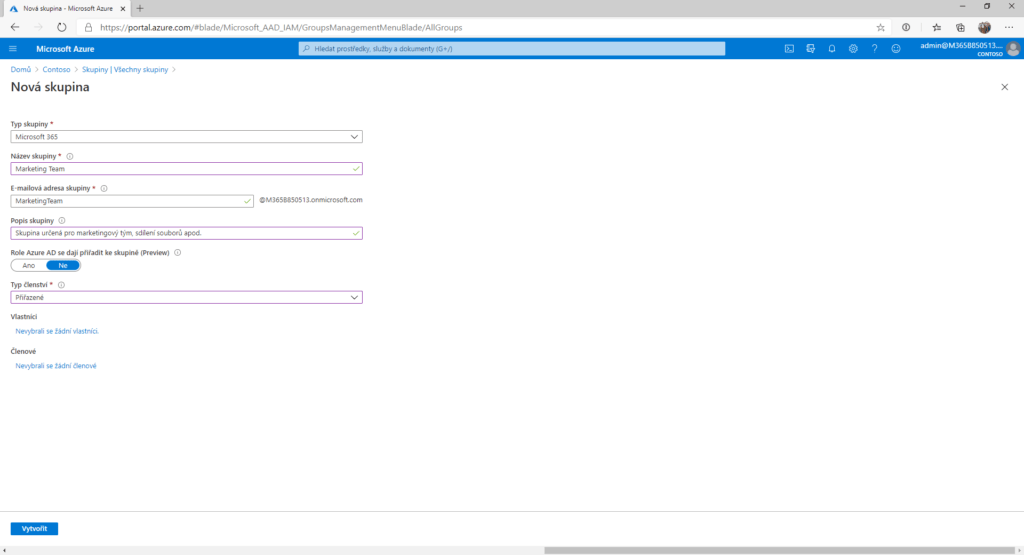The height and width of the screenshot is (555, 1024).
Task: Navigate to Domů breadcrumb link
Action: 20,70
